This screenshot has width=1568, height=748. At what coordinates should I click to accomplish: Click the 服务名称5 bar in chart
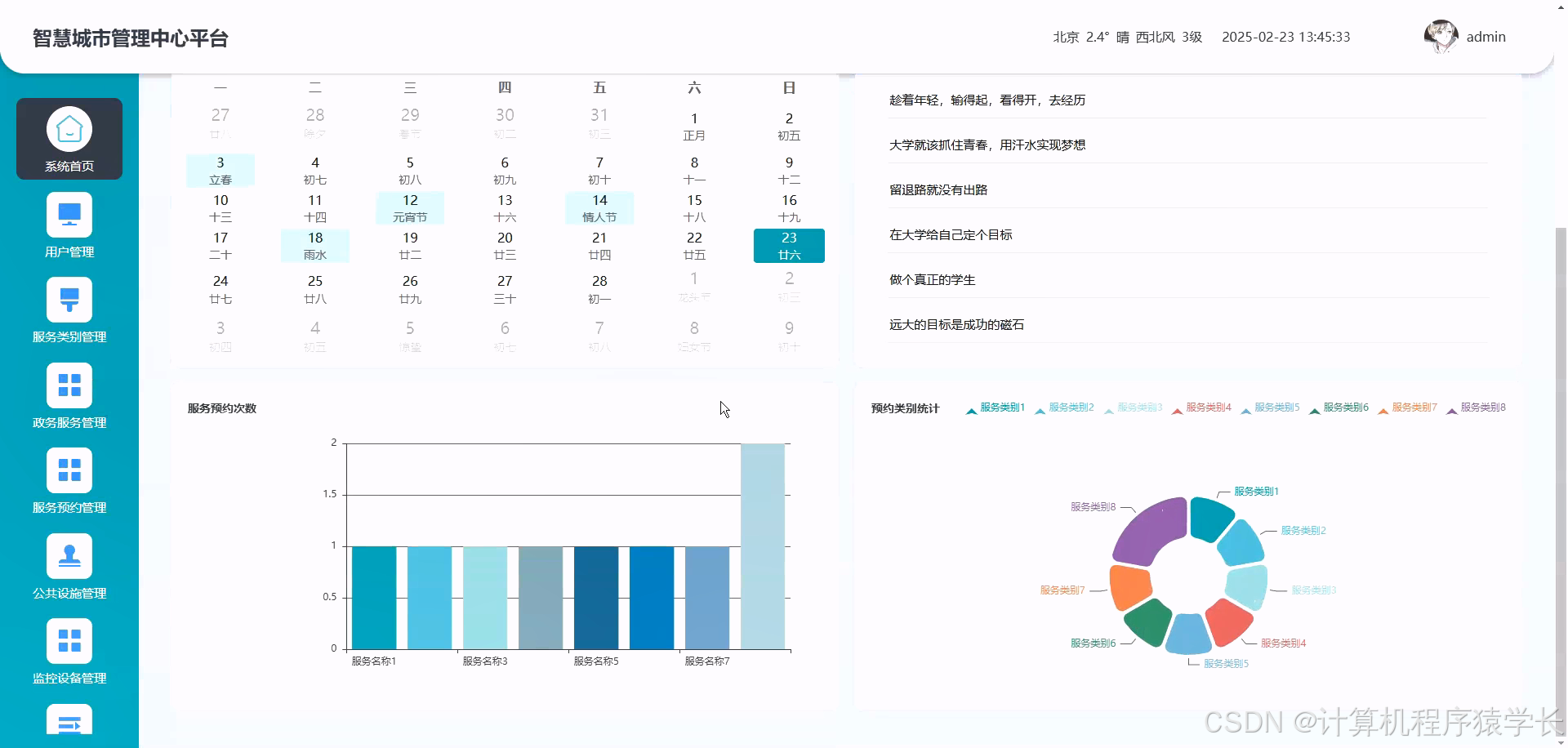tap(596, 598)
